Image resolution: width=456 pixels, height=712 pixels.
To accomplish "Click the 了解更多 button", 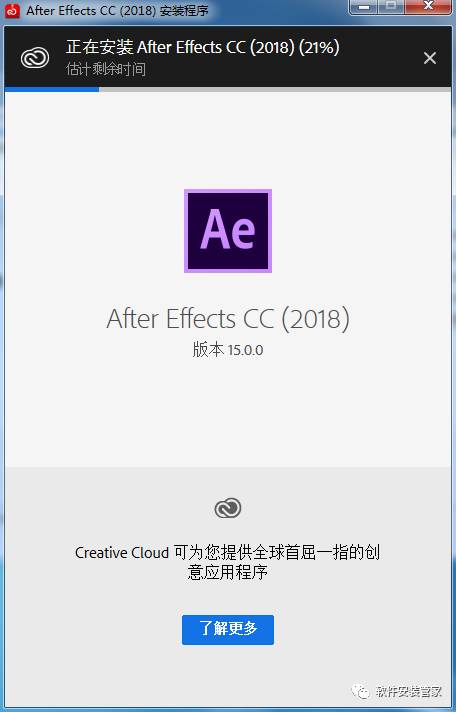I will click(228, 630).
